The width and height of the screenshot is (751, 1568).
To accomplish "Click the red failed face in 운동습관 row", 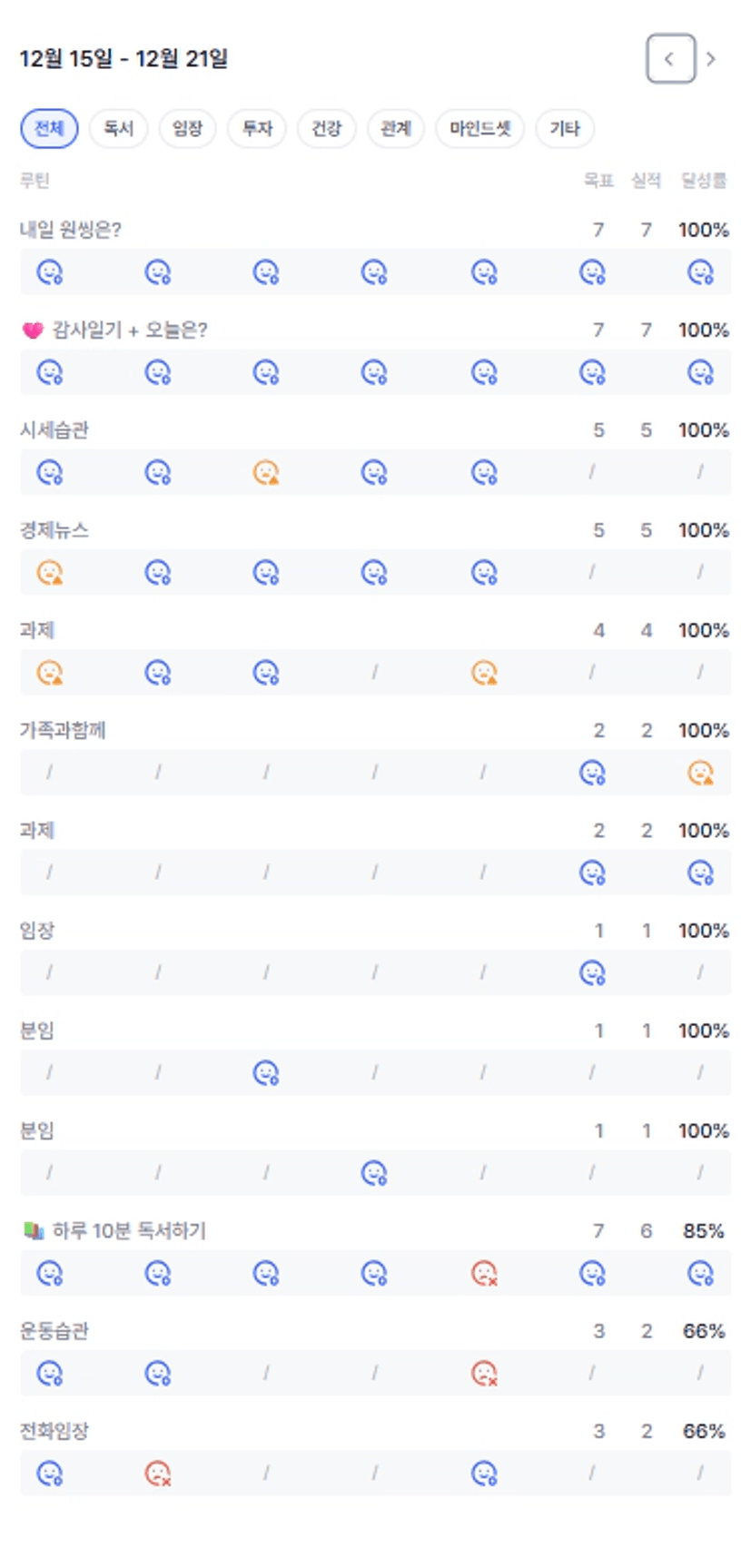I will pos(484,1374).
